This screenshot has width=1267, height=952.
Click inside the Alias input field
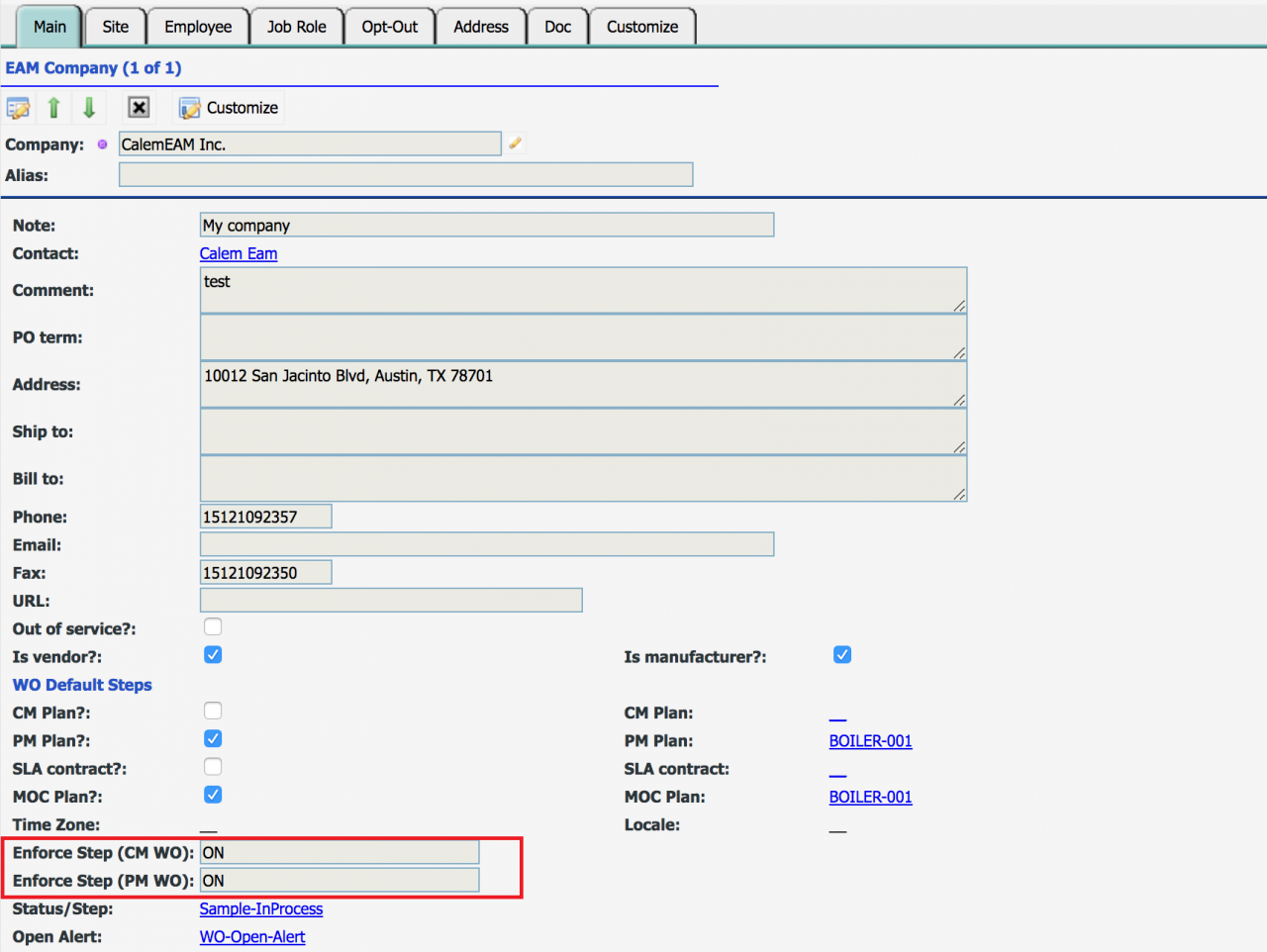tap(406, 174)
